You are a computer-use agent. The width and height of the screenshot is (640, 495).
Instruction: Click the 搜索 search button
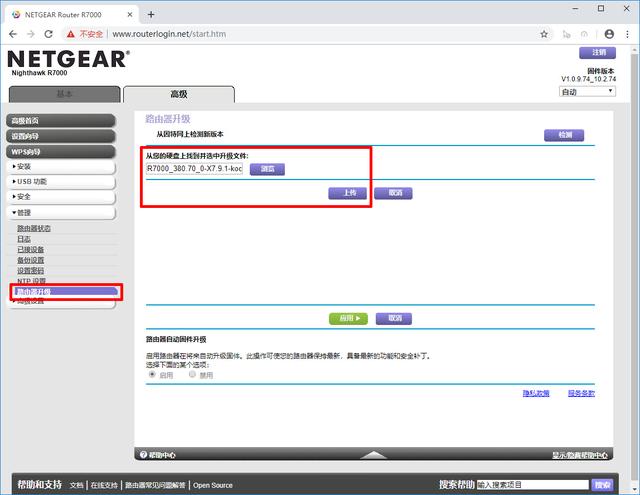coord(602,485)
